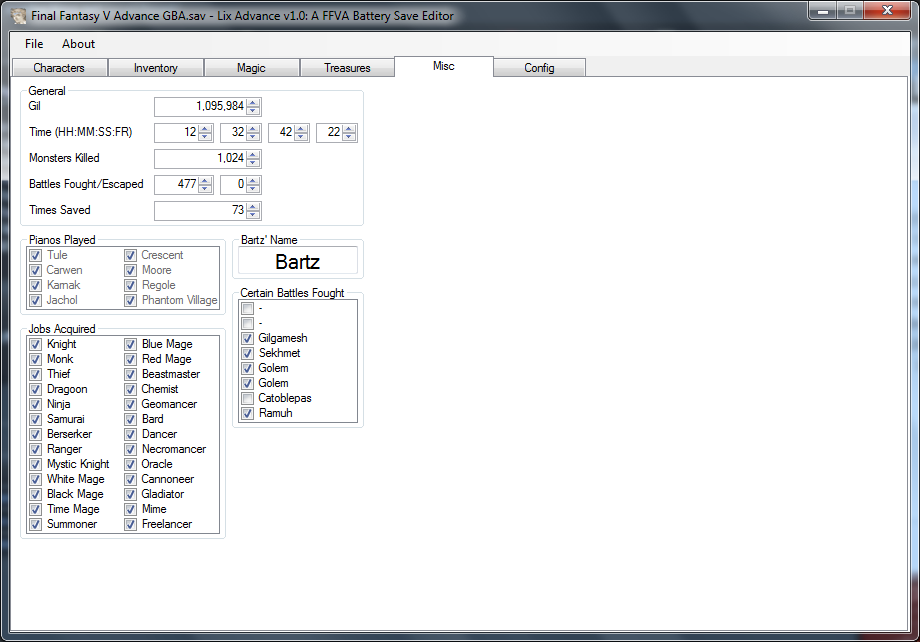Decrease the seconds time value

tap(301, 137)
